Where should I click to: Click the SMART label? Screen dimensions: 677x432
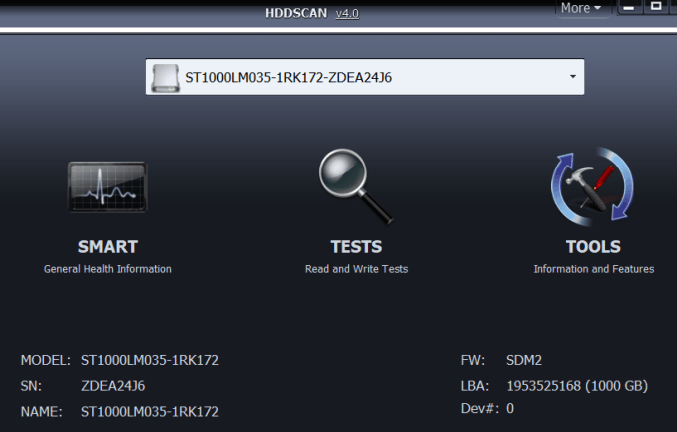coord(108,247)
